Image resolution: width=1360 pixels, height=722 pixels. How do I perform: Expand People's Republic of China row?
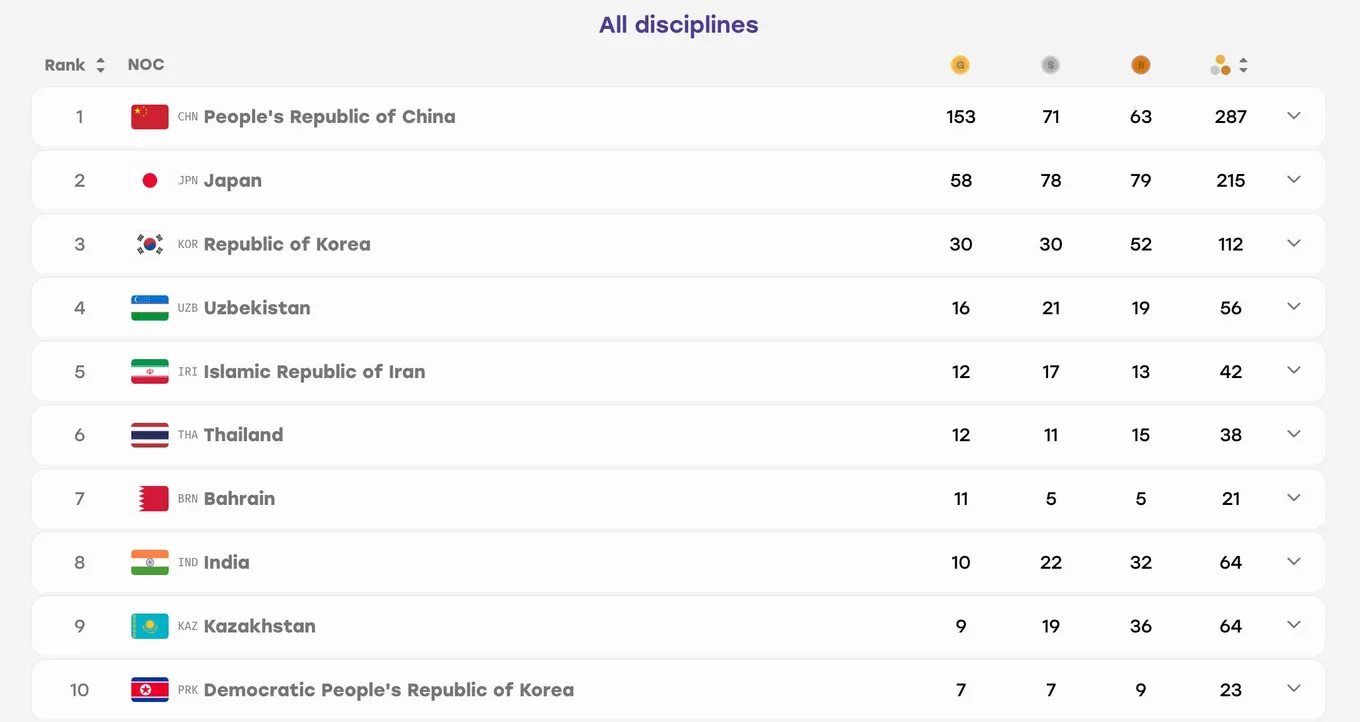coord(1294,116)
